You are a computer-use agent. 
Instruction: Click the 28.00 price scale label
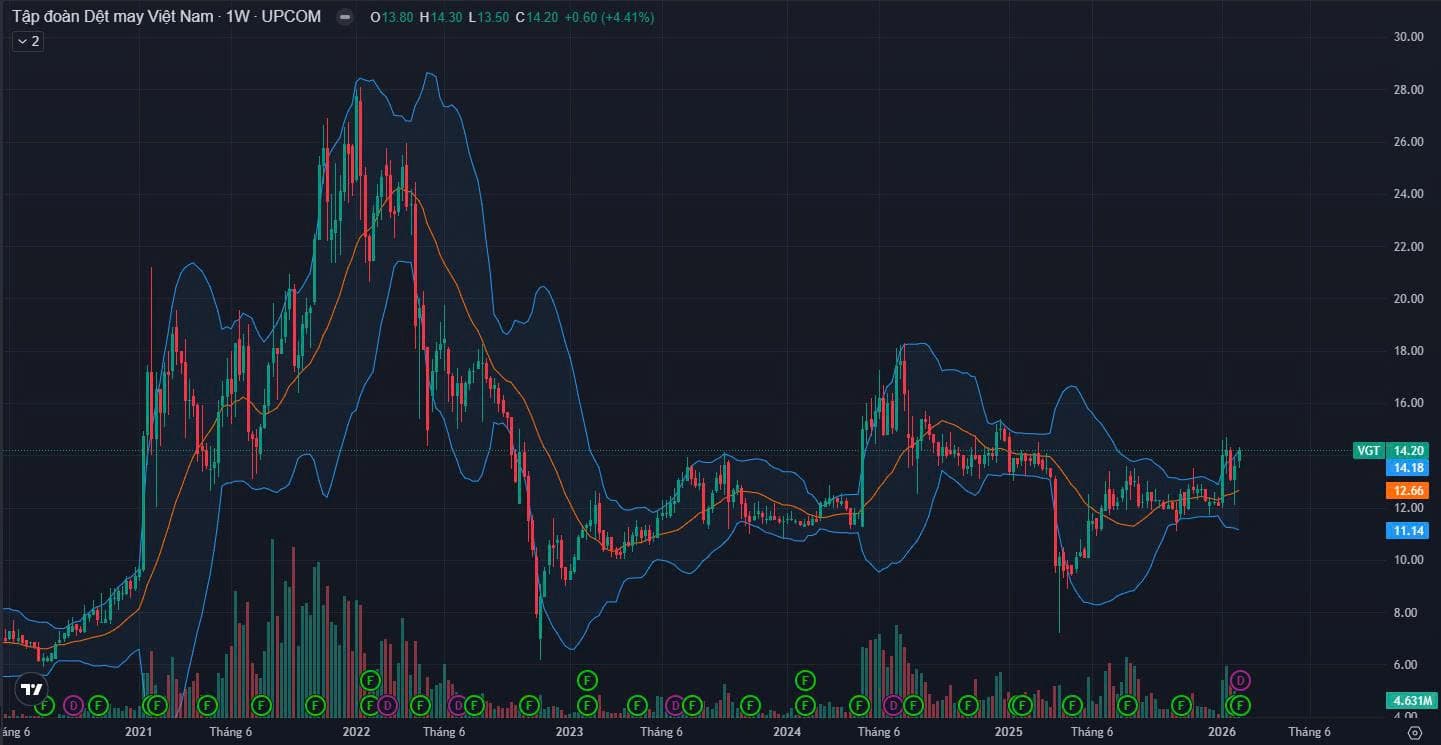(x=1408, y=90)
